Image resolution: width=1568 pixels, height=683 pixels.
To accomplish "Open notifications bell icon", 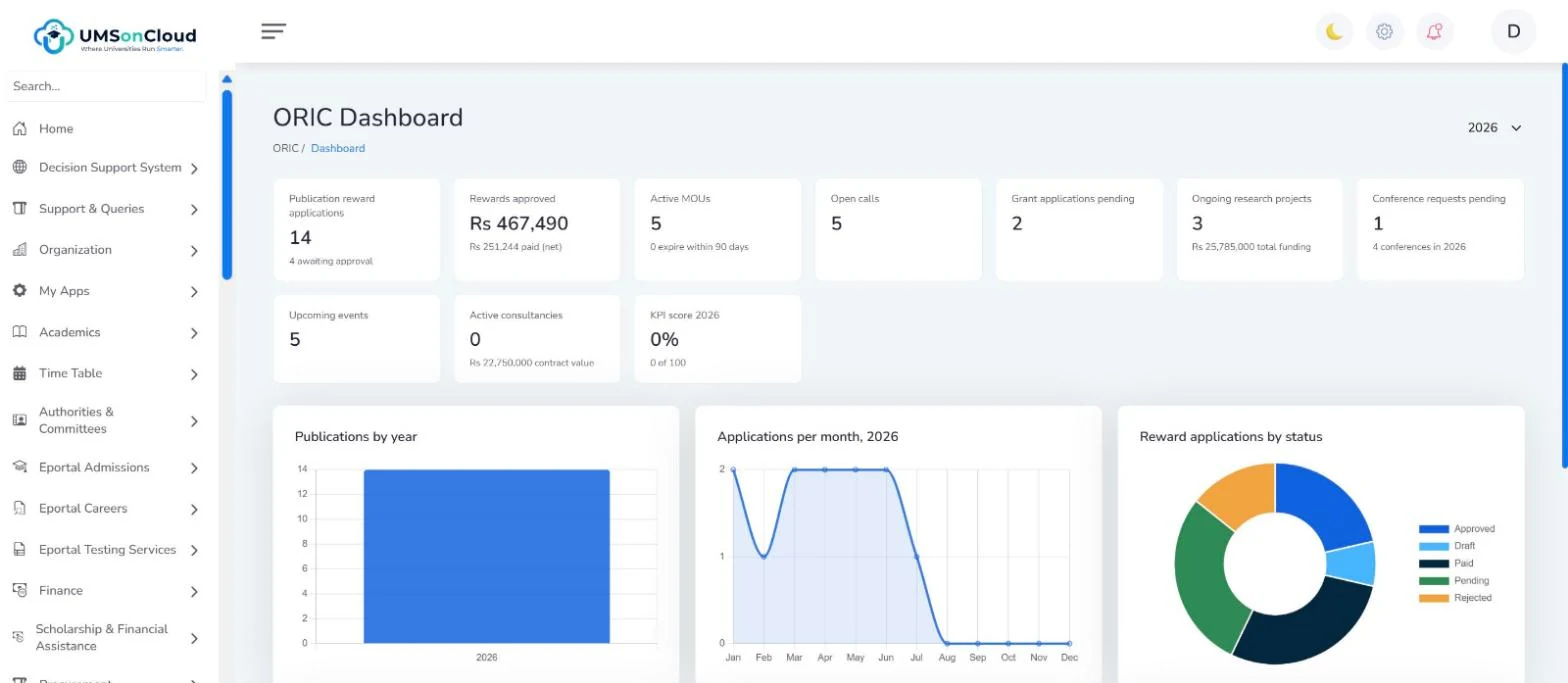I will (x=1434, y=31).
